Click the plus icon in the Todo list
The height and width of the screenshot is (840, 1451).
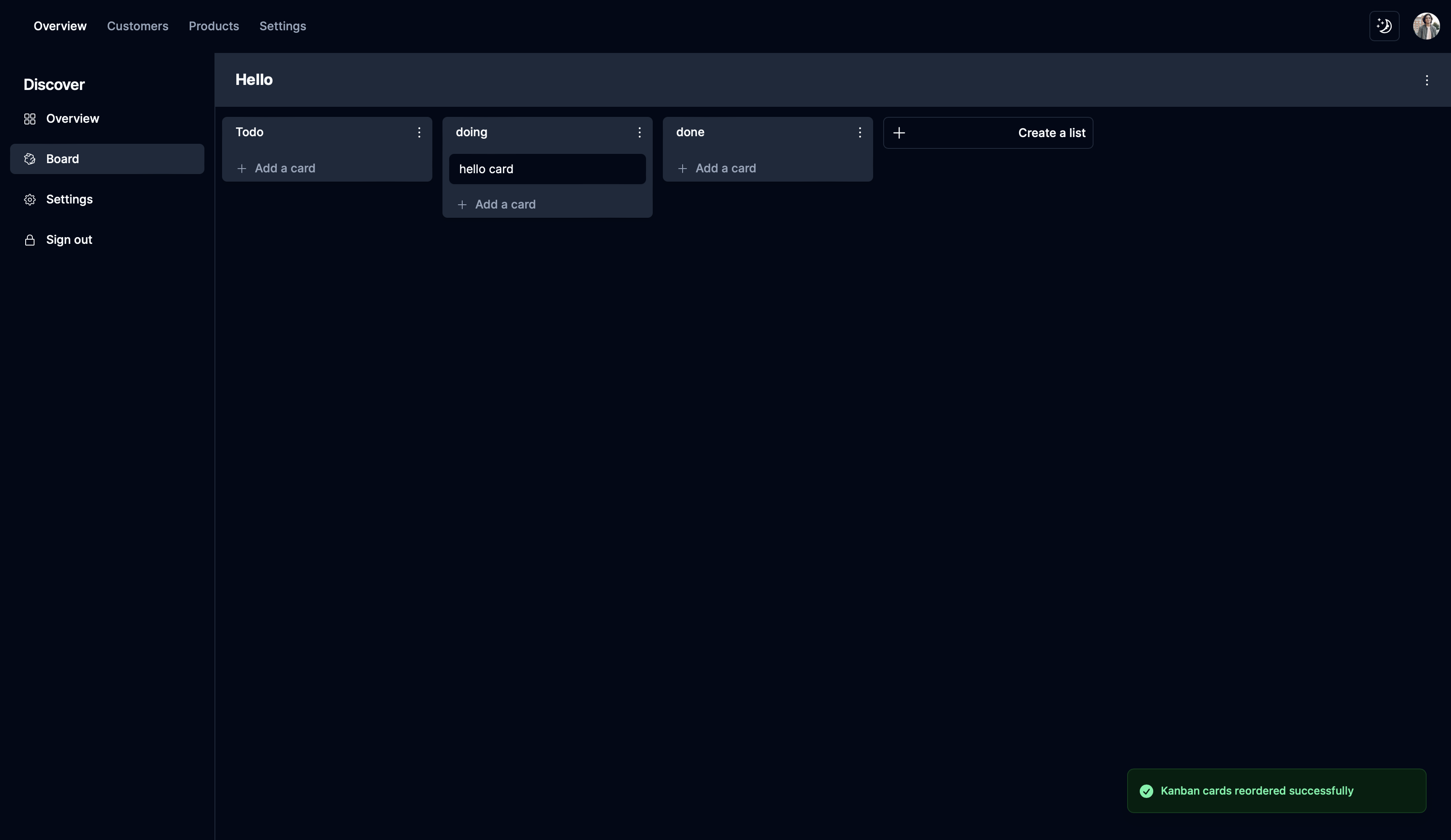[242, 169]
